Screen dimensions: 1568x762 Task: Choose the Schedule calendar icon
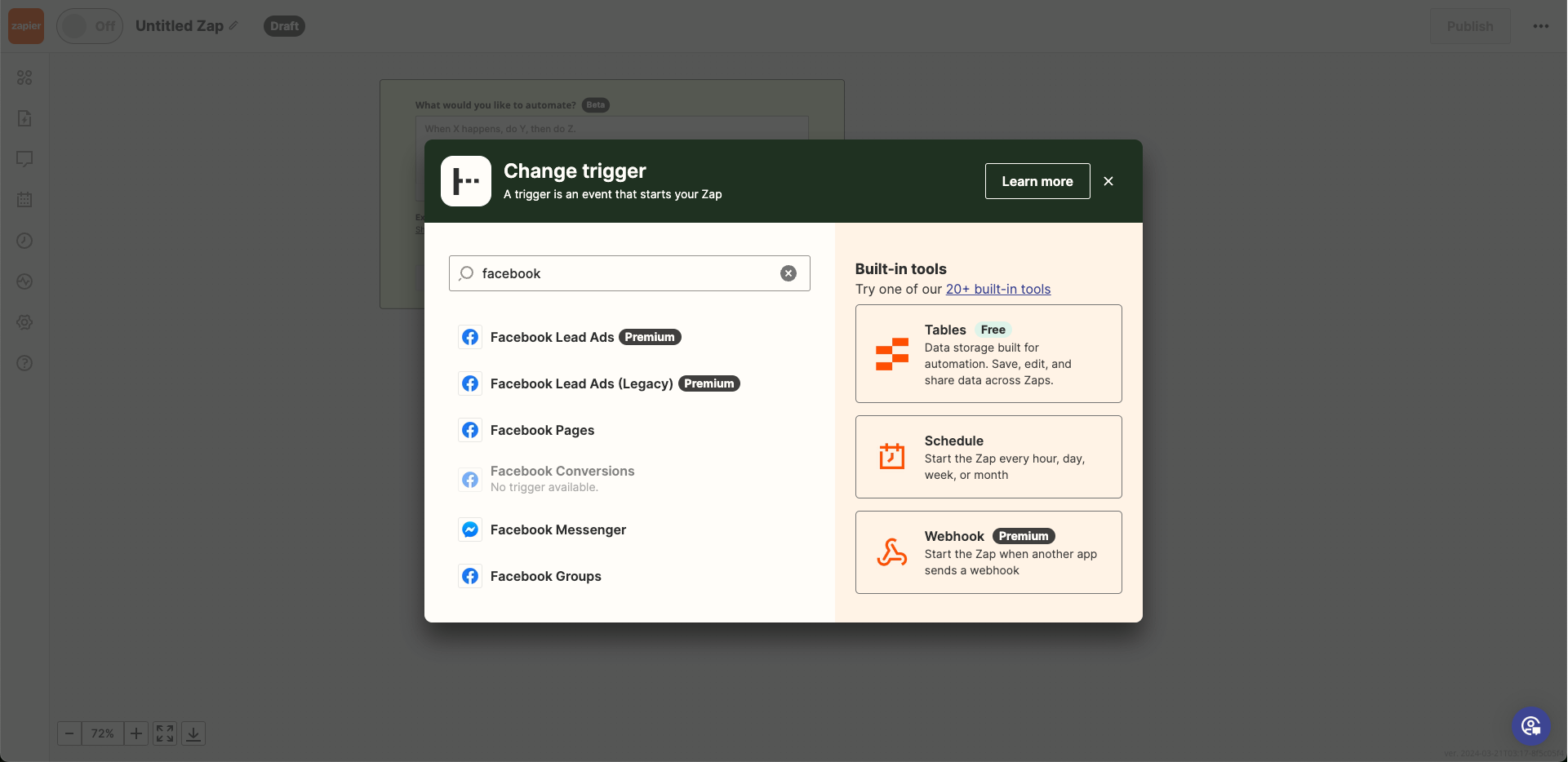891,456
